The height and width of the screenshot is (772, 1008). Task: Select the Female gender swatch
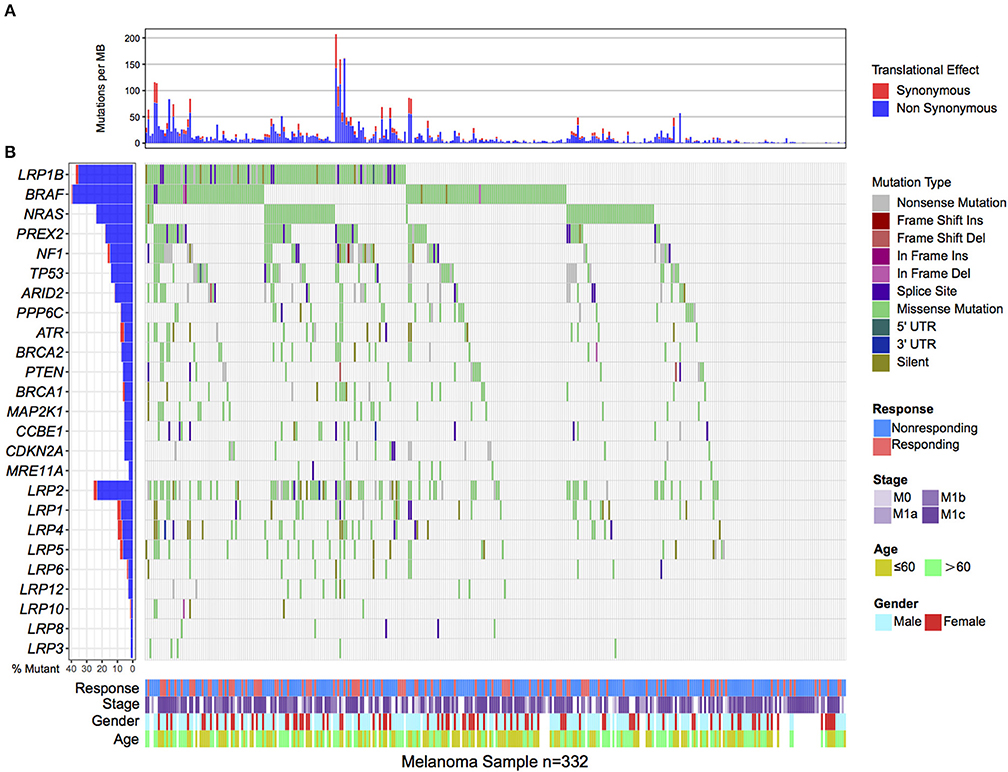[x=933, y=622]
